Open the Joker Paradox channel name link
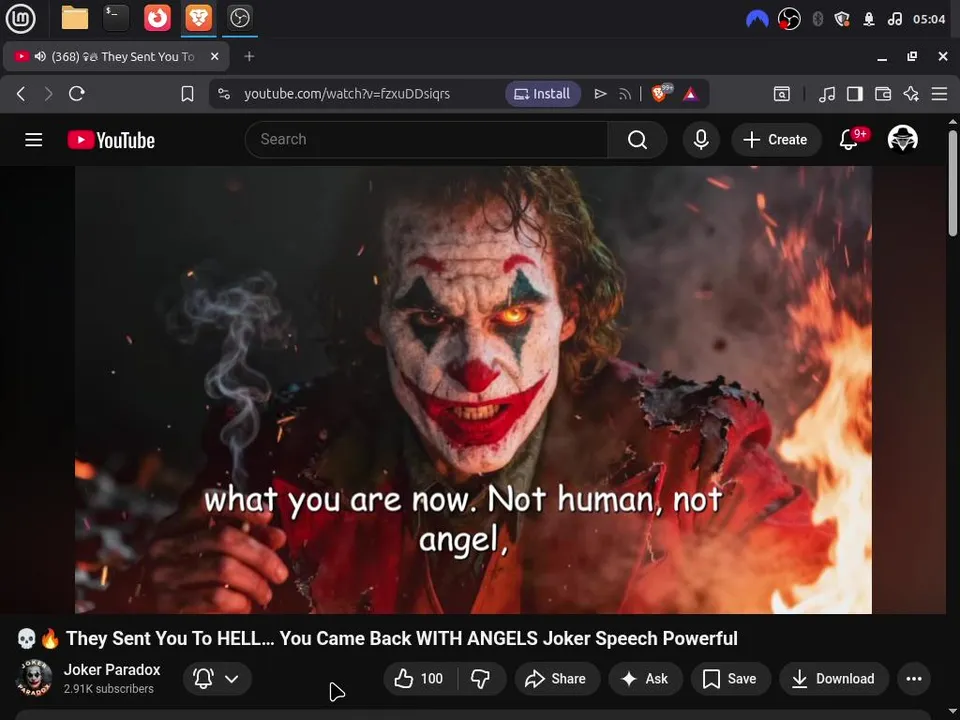960x720 pixels. pos(112,670)
